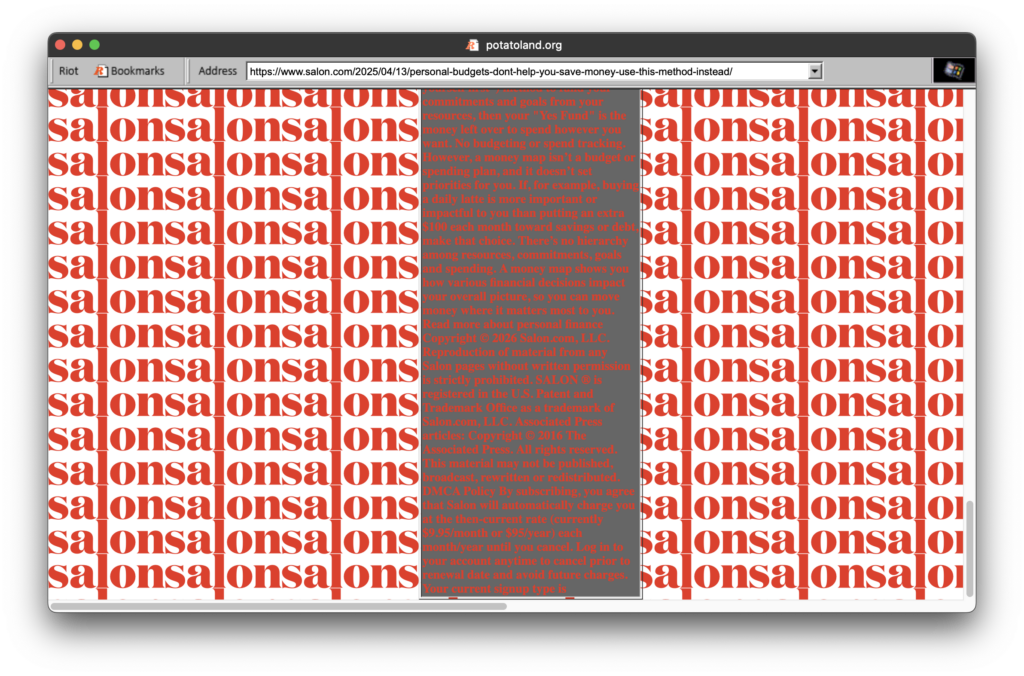Screen dimensions: 1024x676
Task: Grab the toolbar grip left of Address
Action: click(189, 71)
